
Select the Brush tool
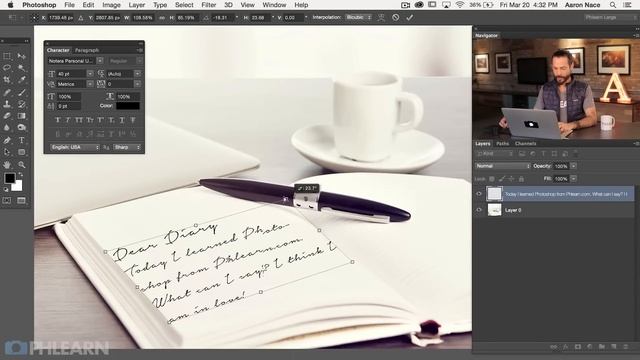[22, 92]
